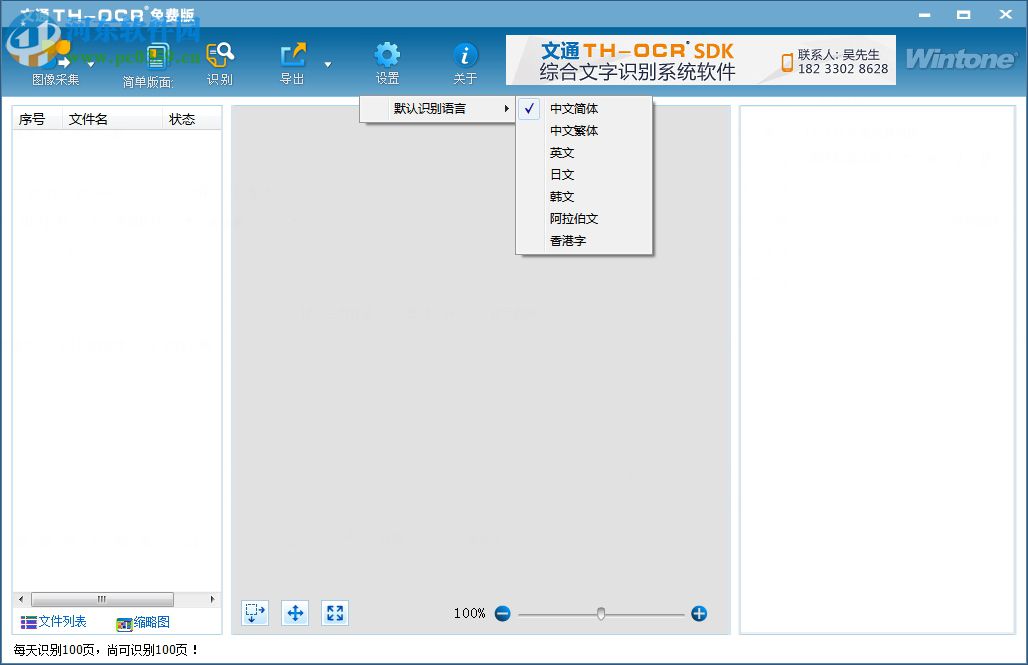1028x665 pixels.
Task: View 关于 about information
Action: (465, 55)
